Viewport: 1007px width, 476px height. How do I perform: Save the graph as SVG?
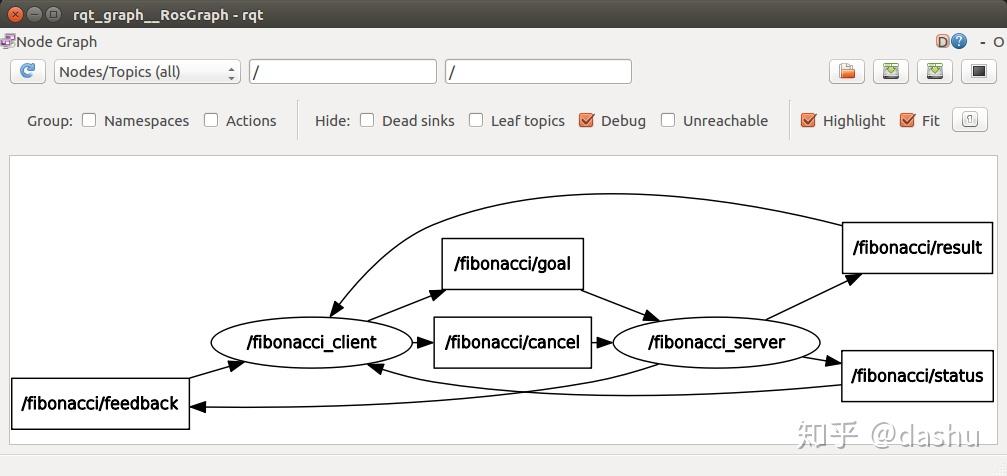(934, 71)
